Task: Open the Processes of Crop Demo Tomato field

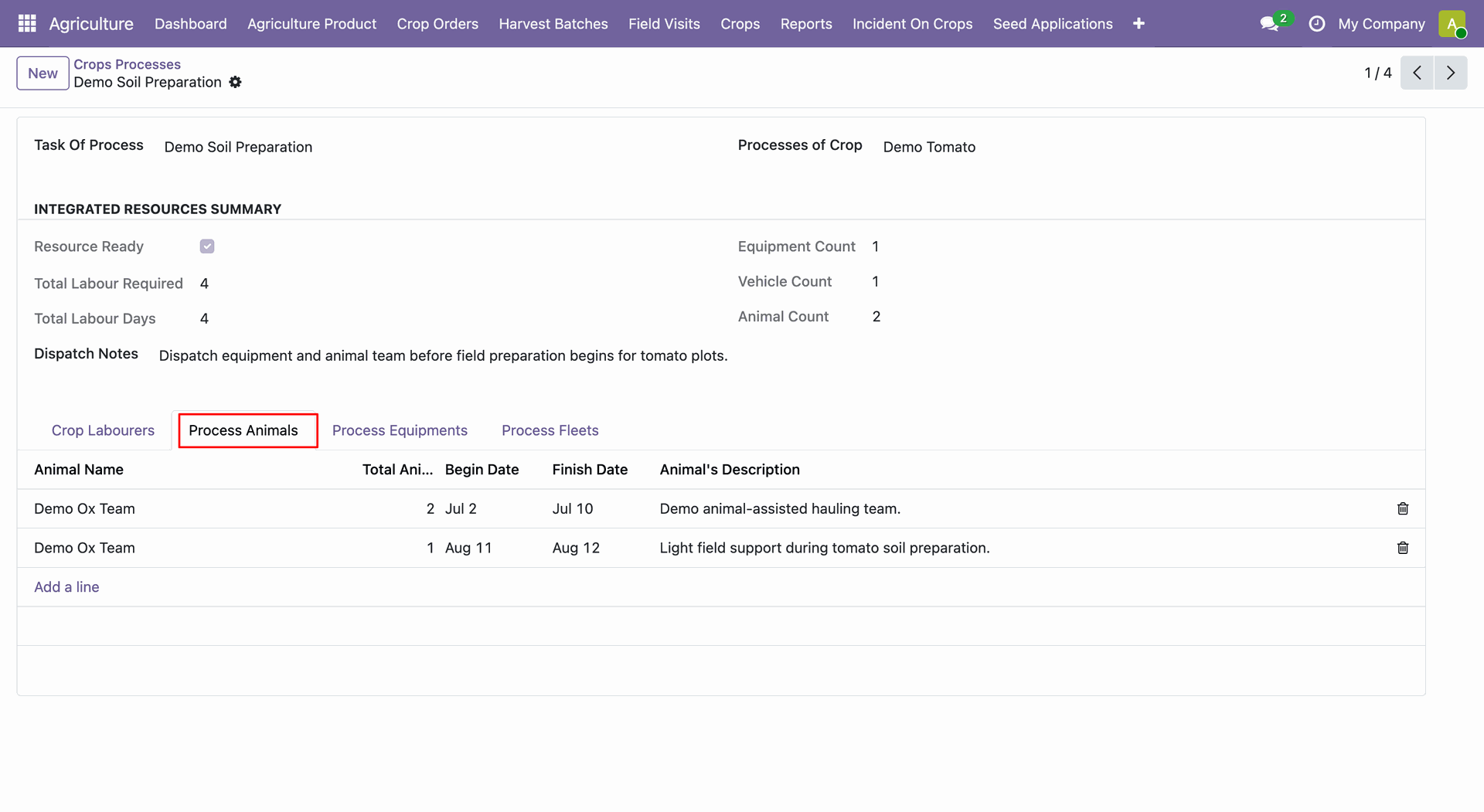Action: (x=929, y=147)
